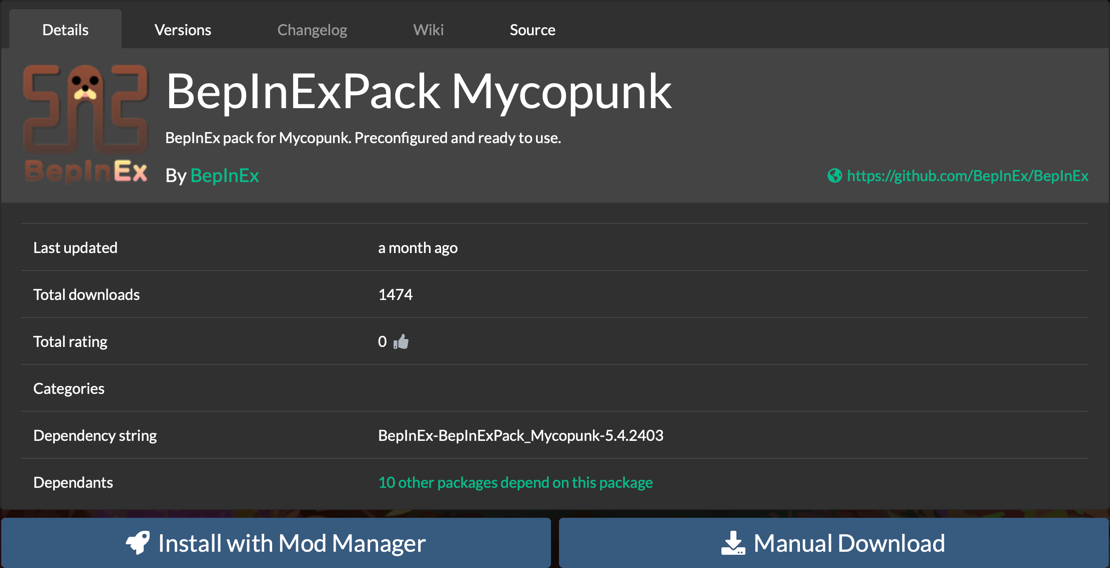Click the rocket icon on Install button
The image size is (1110, 568).
point(138,543)
